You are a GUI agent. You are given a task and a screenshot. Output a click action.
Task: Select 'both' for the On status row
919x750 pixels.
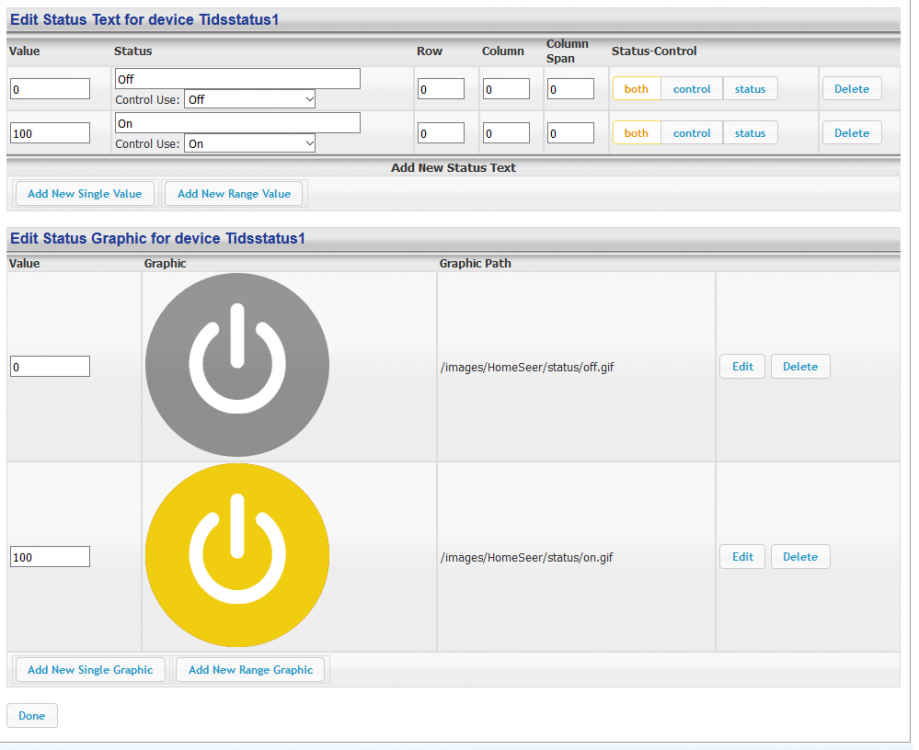[x=636, y=133]
